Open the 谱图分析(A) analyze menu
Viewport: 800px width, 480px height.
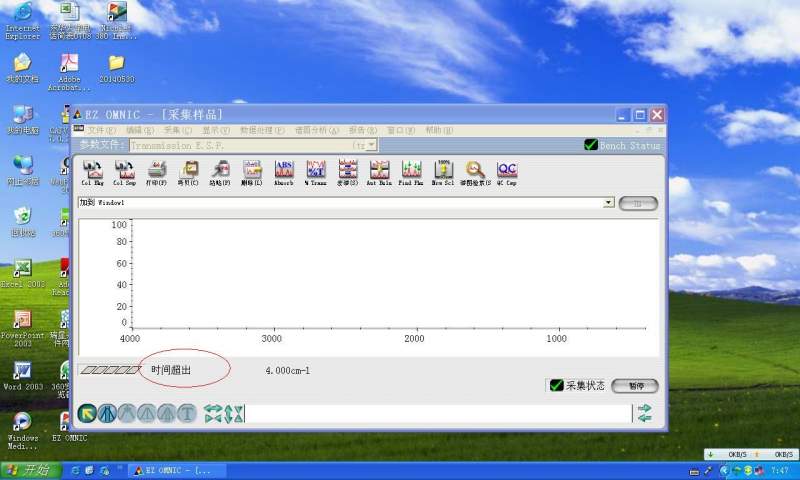click(x=317, y=130)
